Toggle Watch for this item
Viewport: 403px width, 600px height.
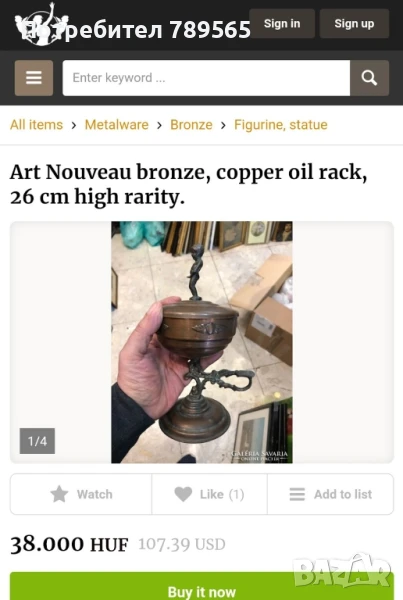(81, 494)
